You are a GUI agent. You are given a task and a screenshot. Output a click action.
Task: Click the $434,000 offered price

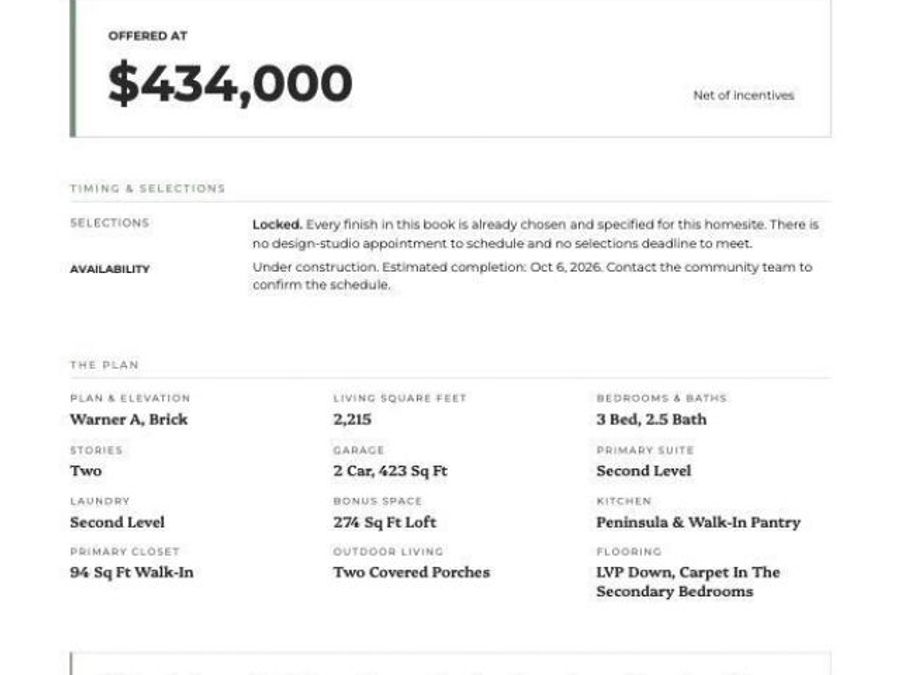tap(230, 84)
